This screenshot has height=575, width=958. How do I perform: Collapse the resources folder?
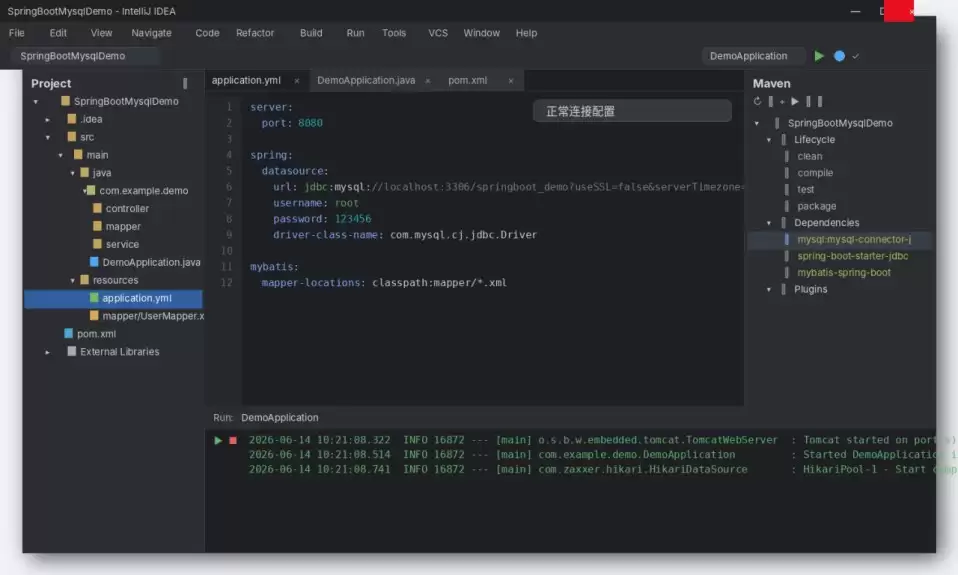tap(73, 280)
